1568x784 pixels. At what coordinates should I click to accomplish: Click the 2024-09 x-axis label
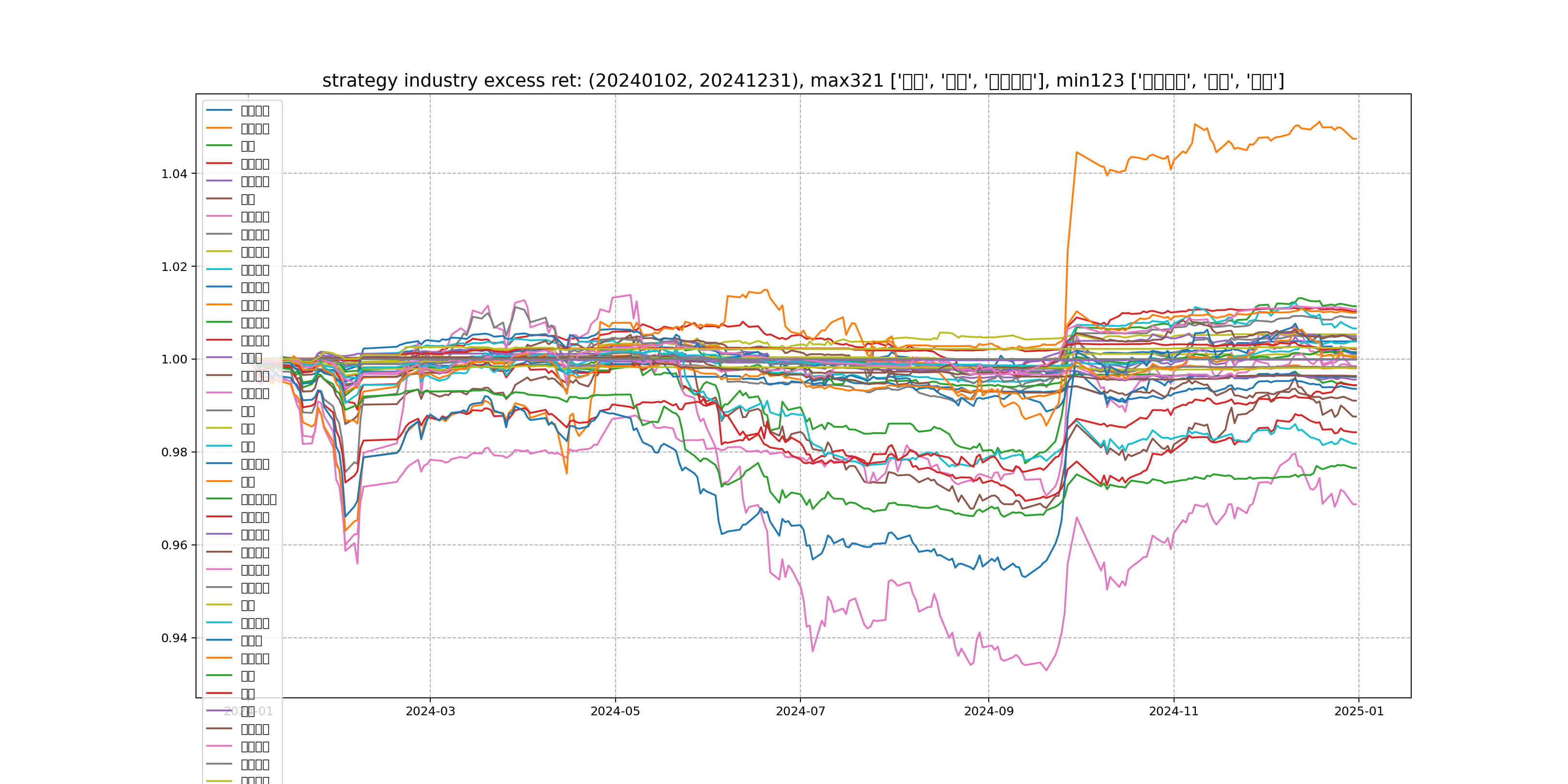[x=989, y=711]
